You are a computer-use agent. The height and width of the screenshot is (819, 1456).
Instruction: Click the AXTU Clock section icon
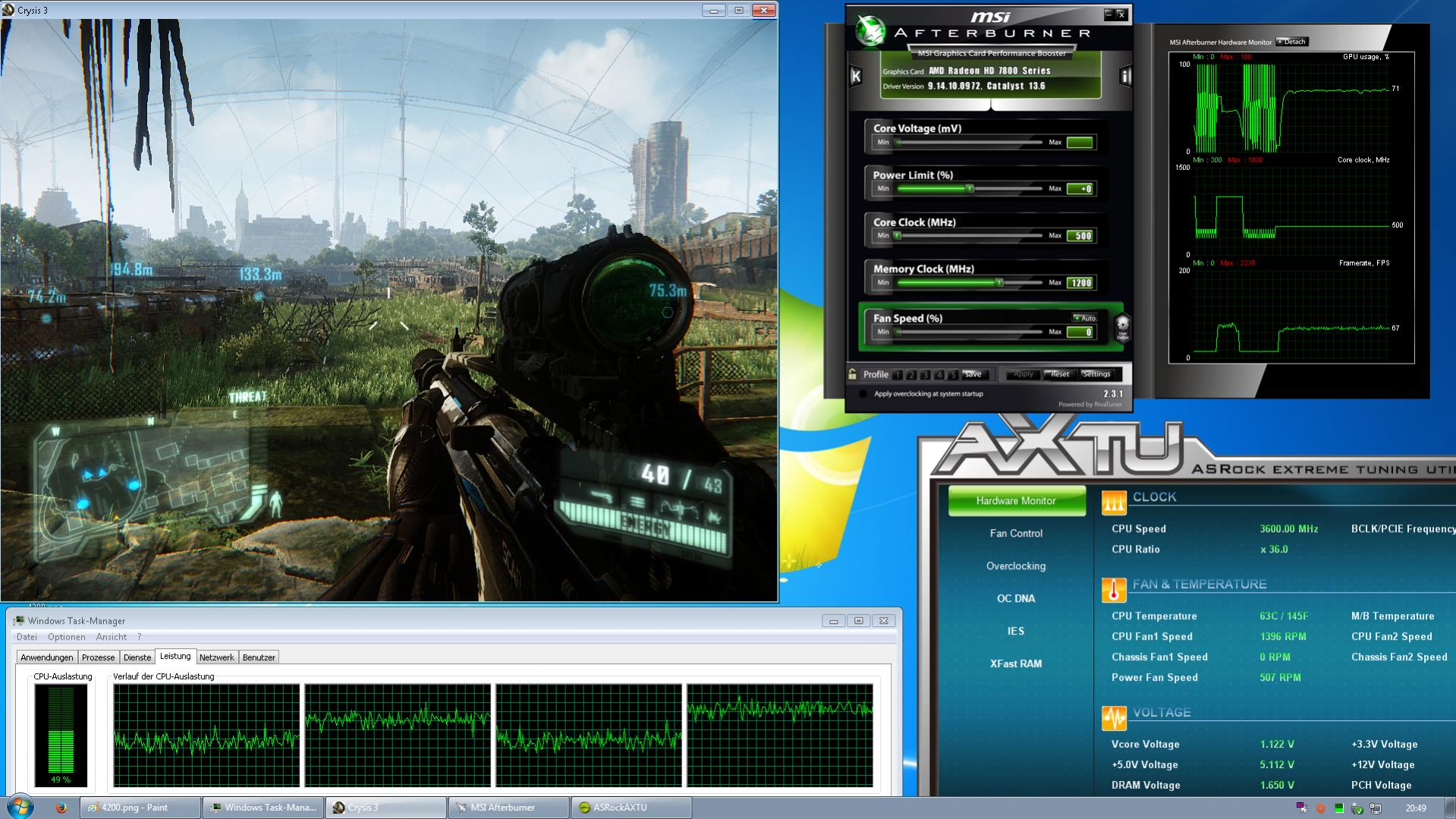tap(1113, 502)
